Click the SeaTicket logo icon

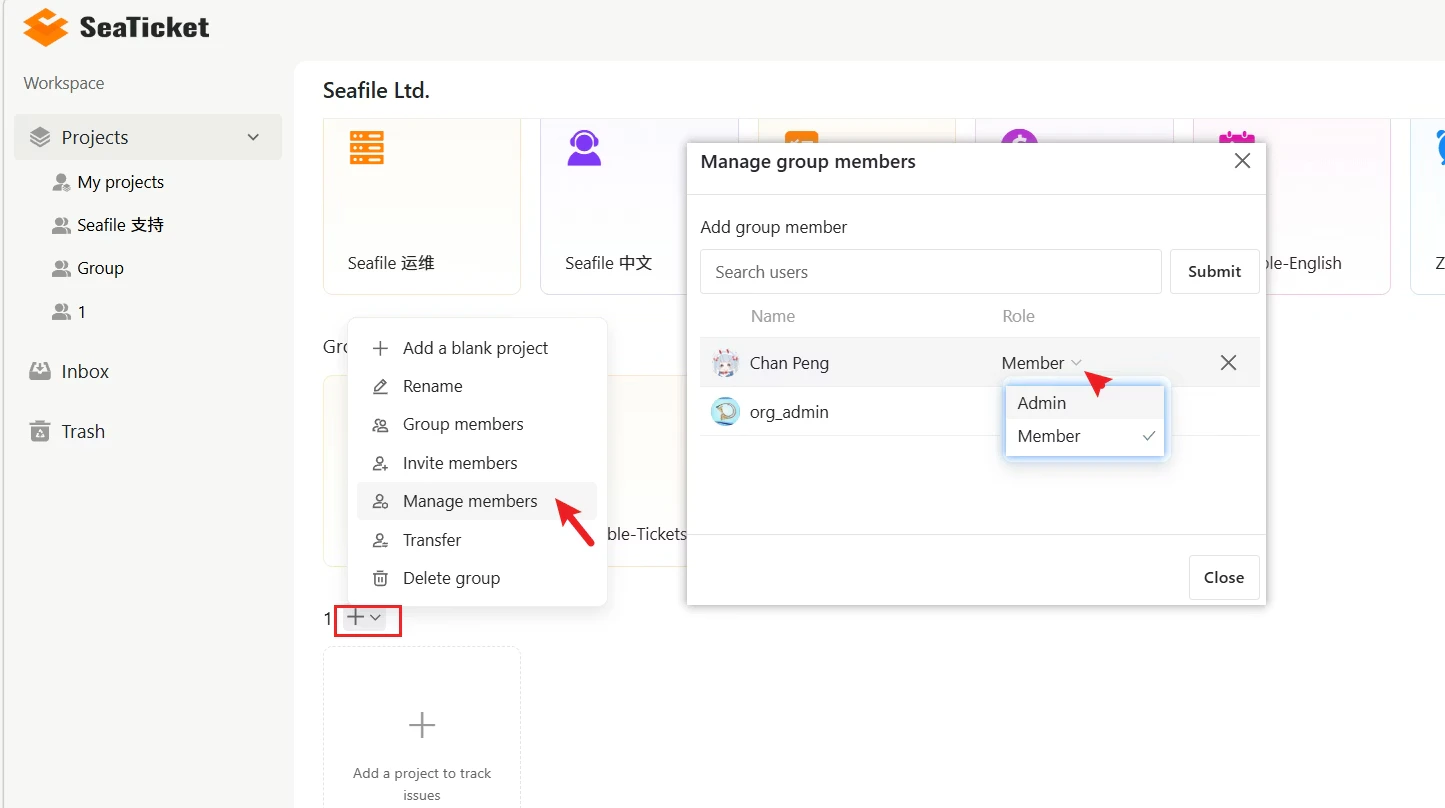46,27
